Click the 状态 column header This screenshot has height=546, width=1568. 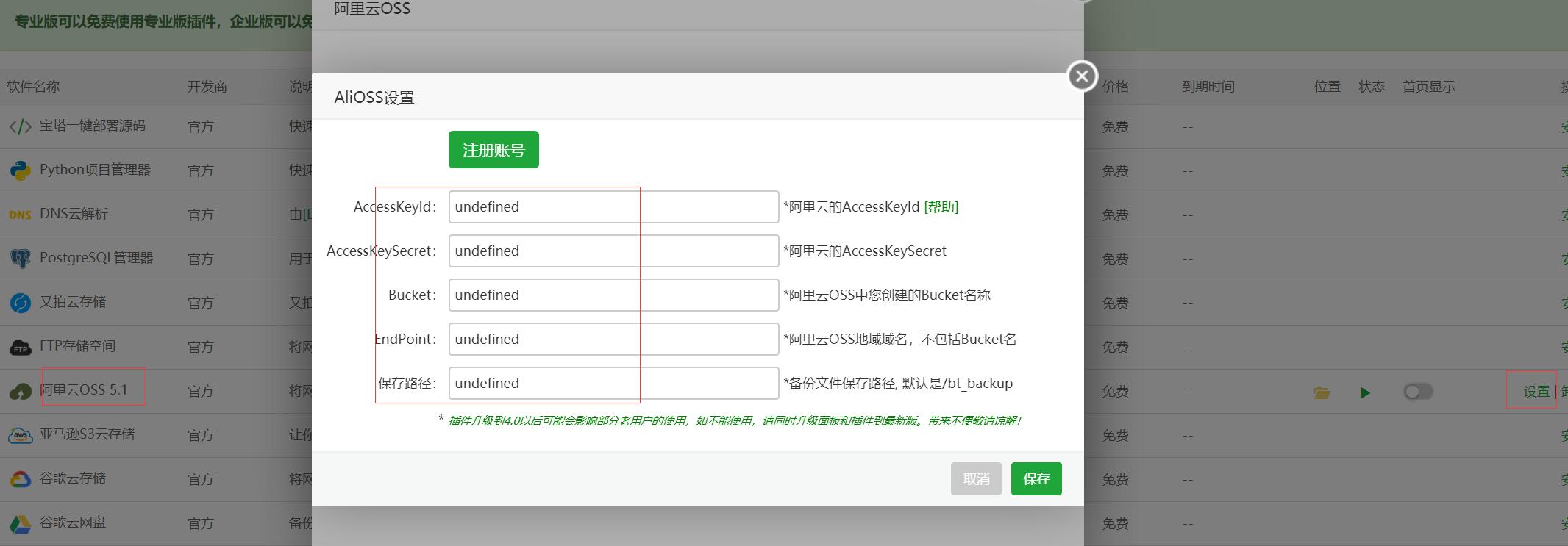tap(1372, 87)
